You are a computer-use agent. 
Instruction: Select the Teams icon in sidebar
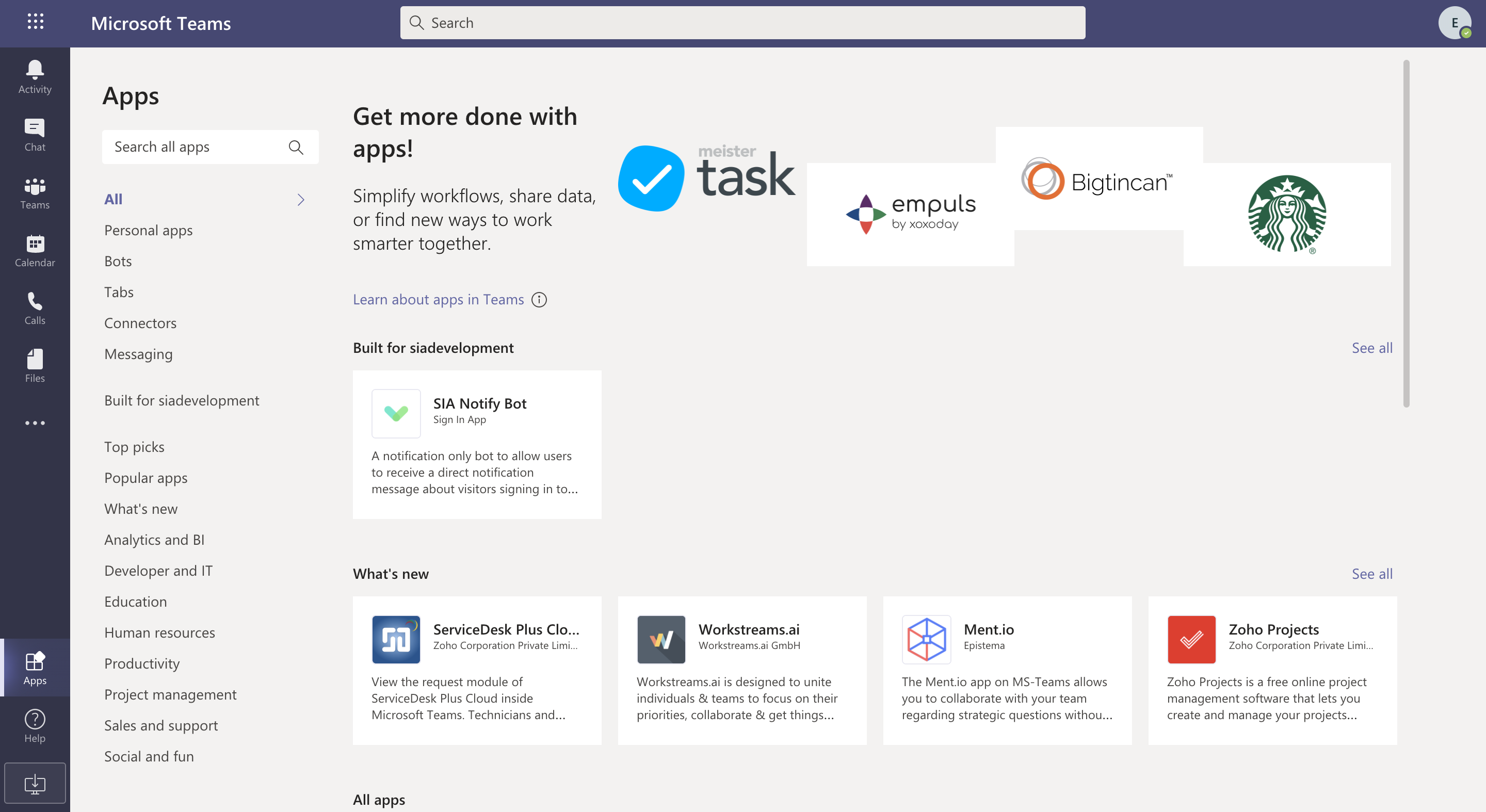tap(35, 192)
